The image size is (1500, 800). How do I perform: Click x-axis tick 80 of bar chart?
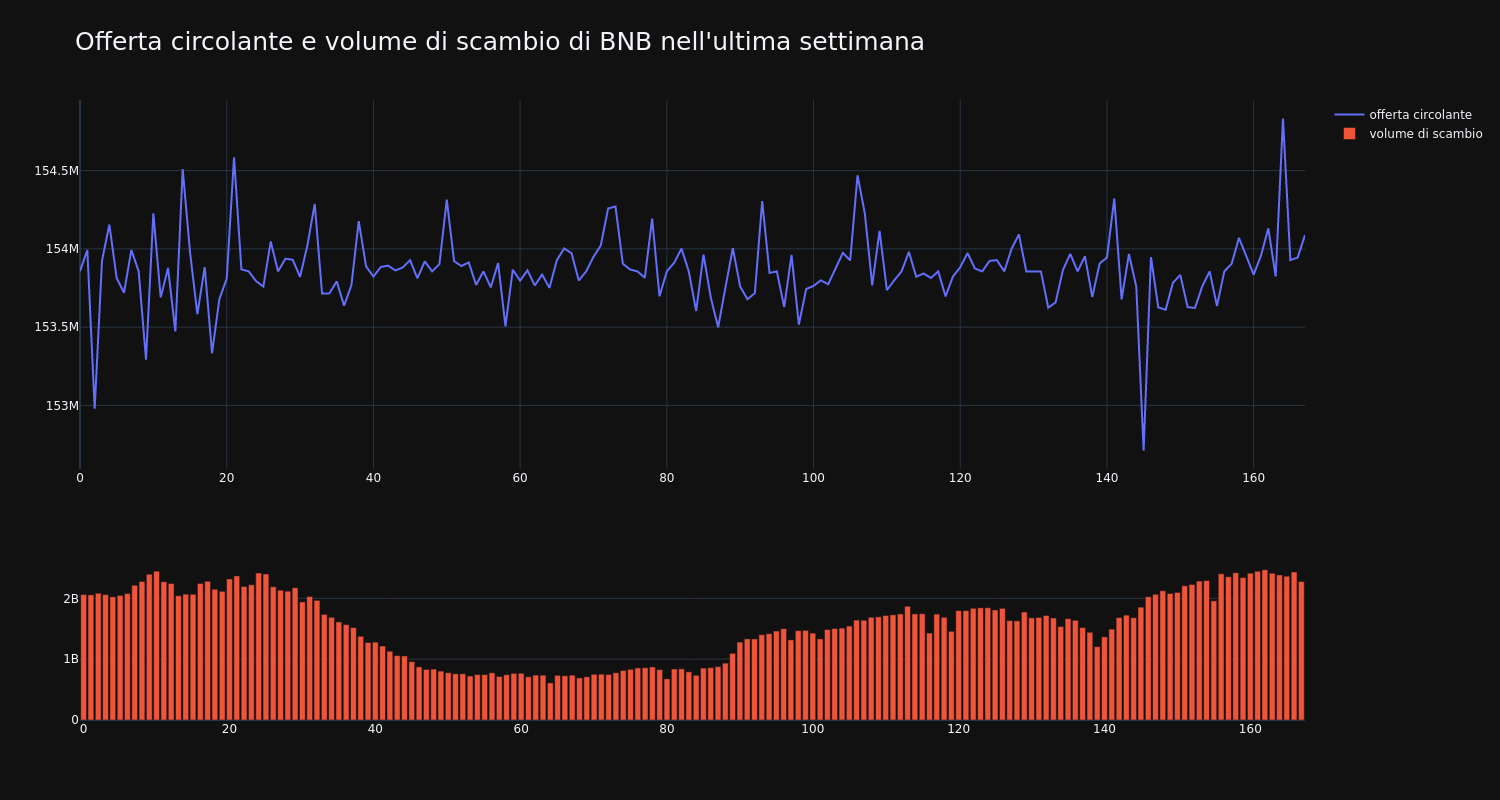(x=667, y=729)
